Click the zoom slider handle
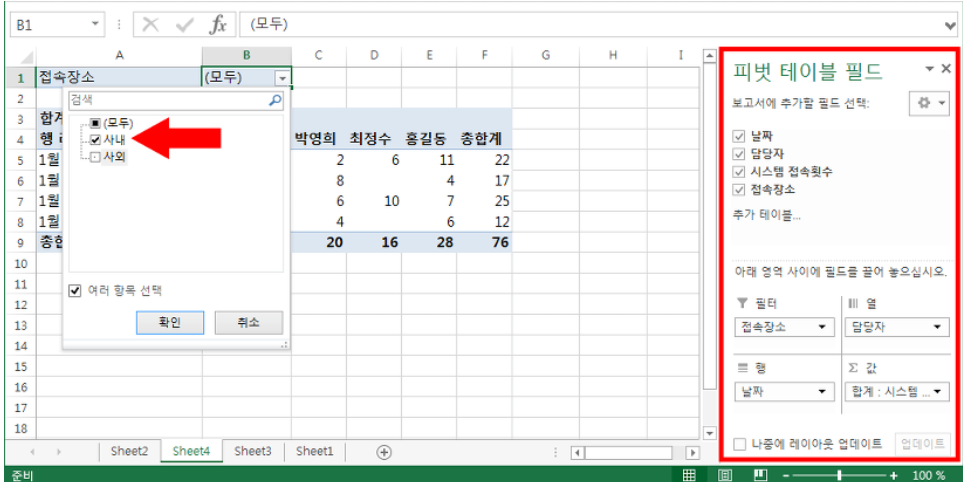The image size is (963, 482). [840, 475]
